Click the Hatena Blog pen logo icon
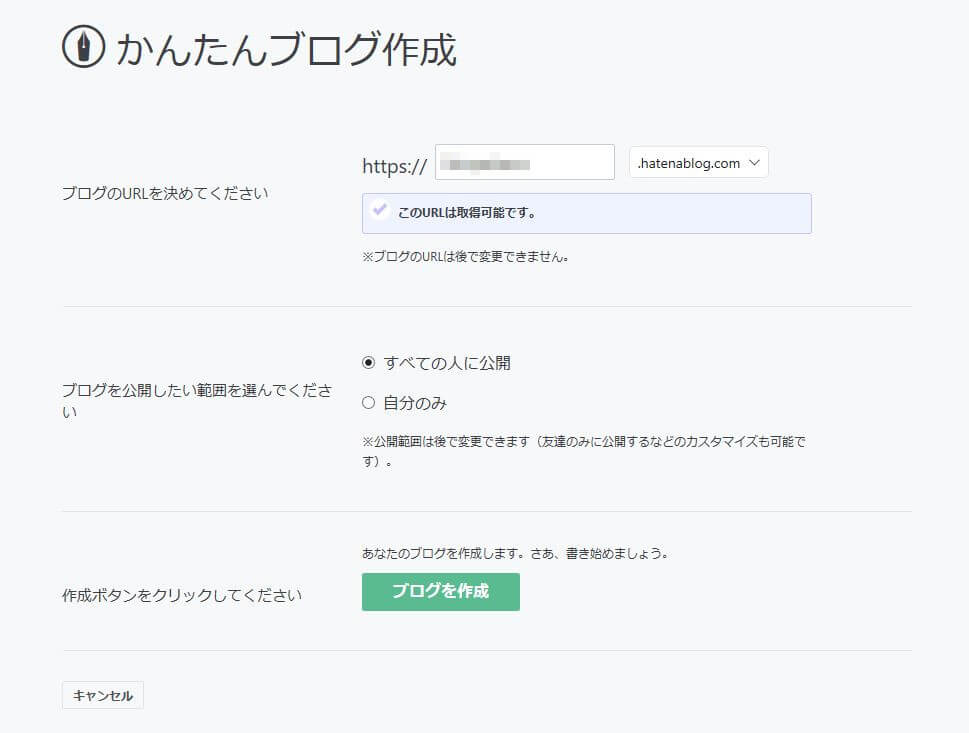 pyautogui.click(x=83, y=46)
